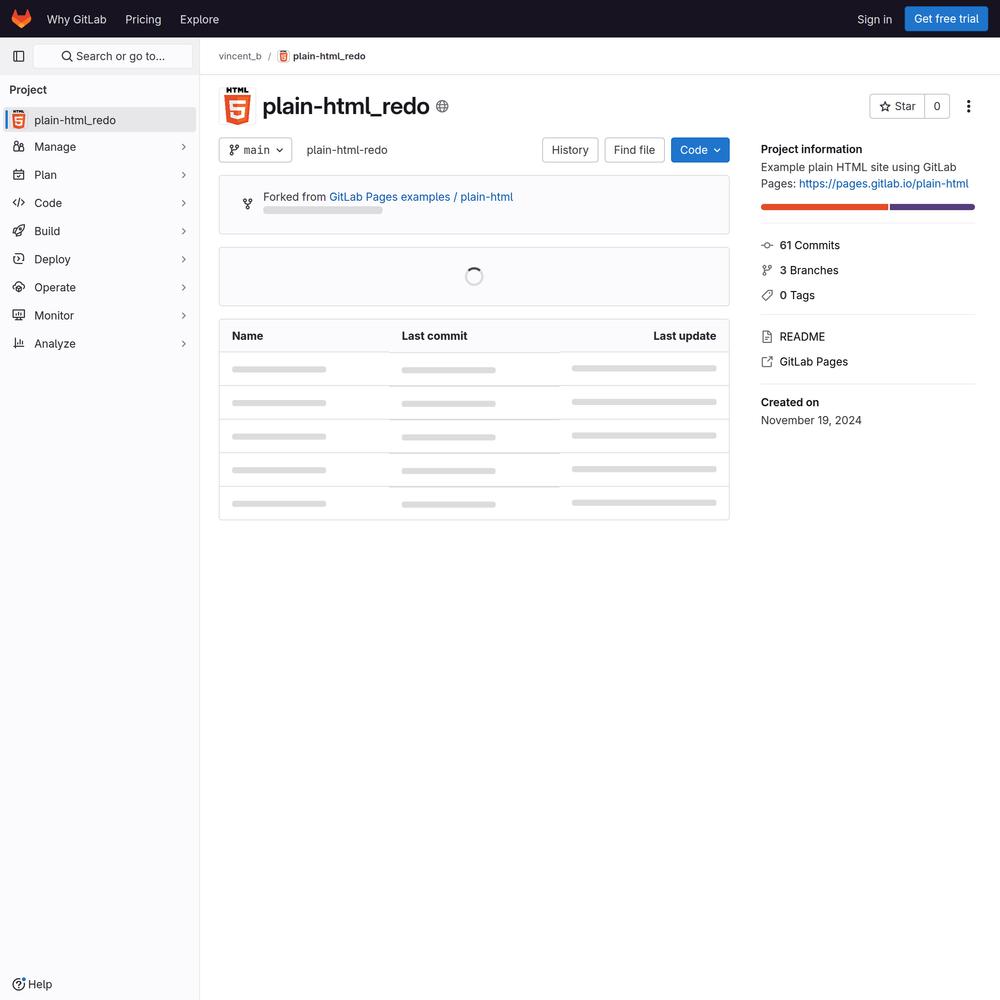Click the orange HTML segment of language bar
This screenshot has width=1000, height=1000.
click(824, 207)
